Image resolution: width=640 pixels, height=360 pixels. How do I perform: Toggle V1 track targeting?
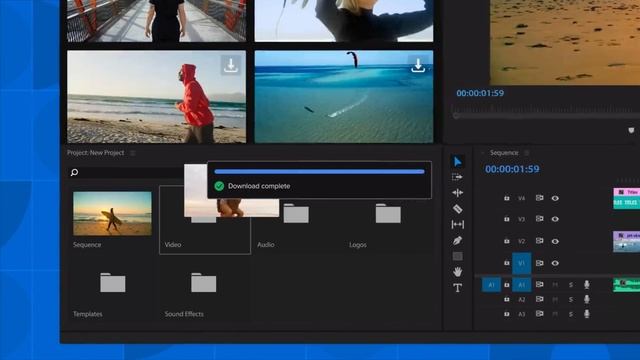(x=522, y=263)
